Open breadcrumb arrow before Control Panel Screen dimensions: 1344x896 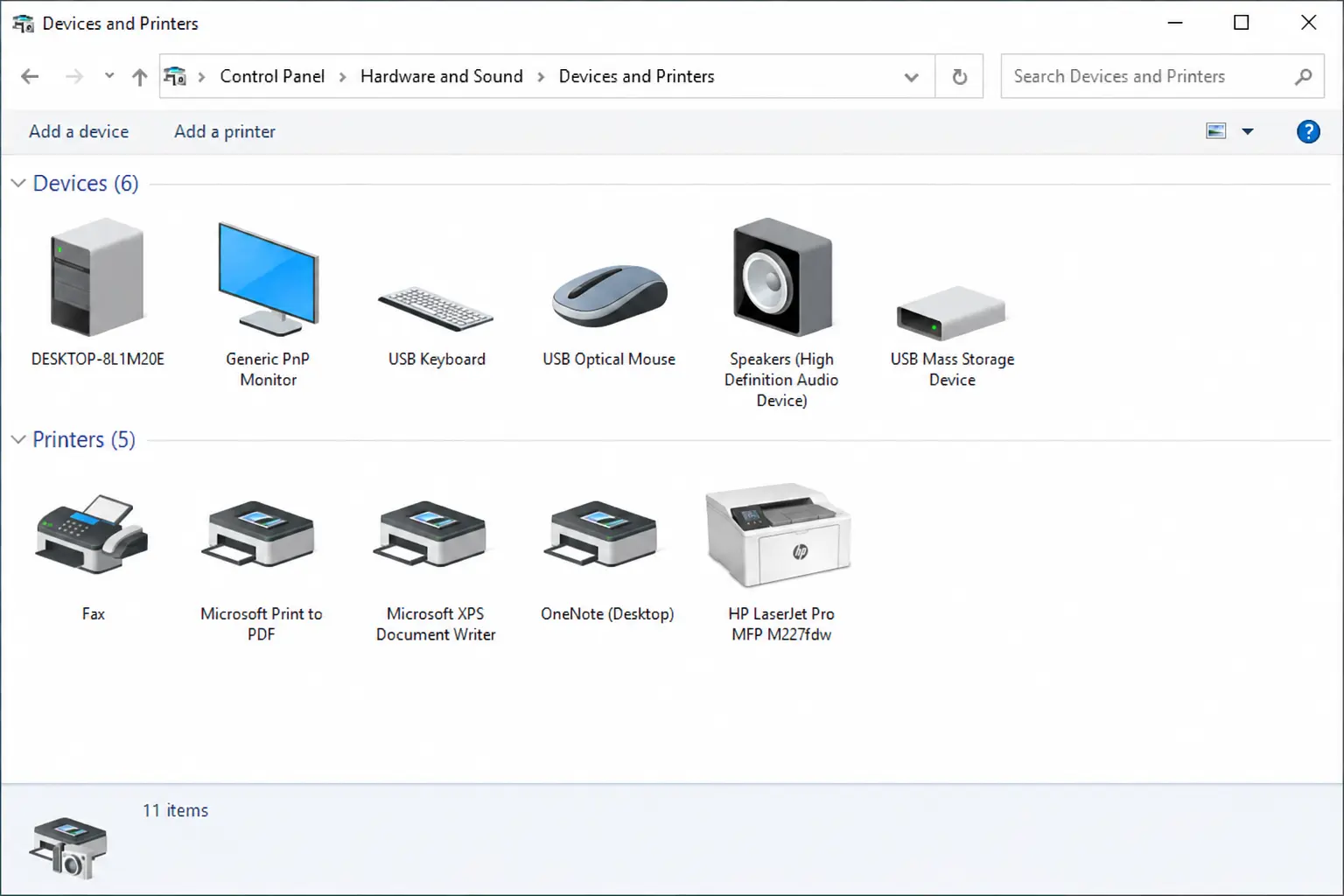coord(201,77)
